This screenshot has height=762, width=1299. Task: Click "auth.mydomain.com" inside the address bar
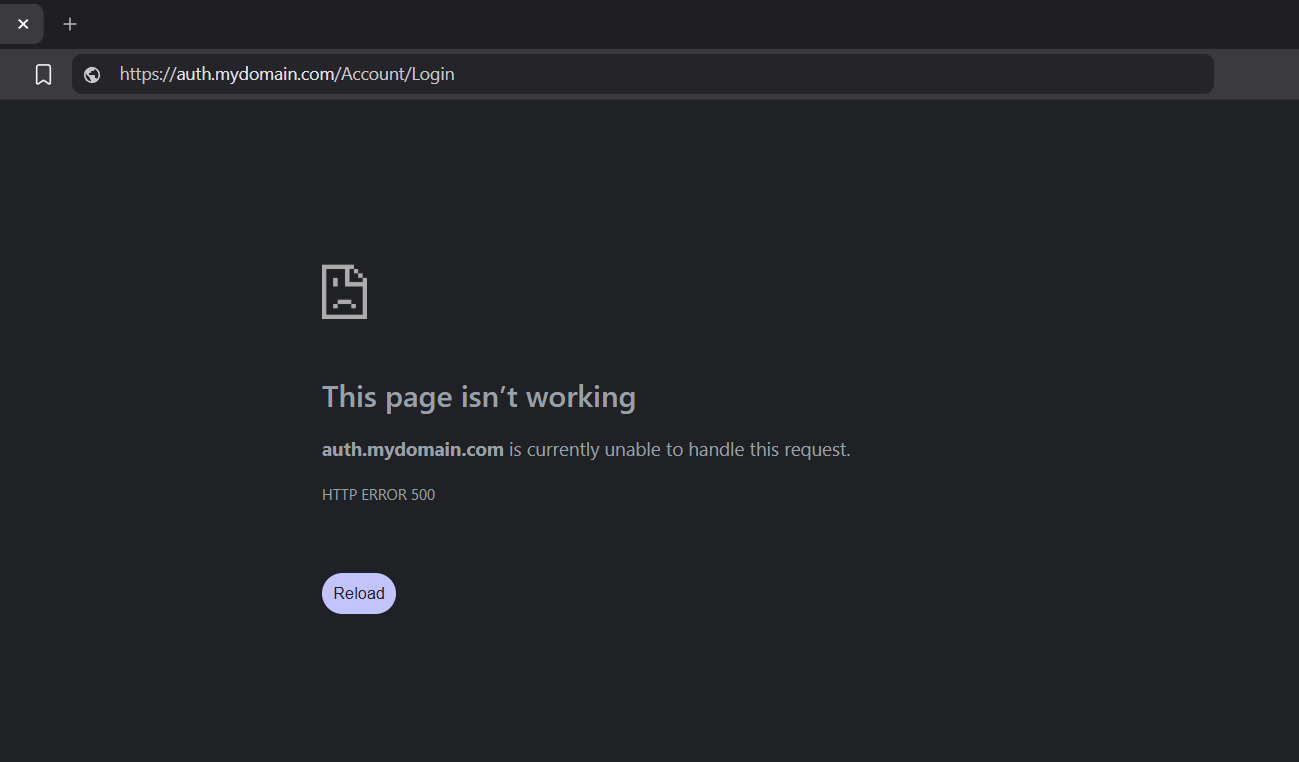(256, 74)
